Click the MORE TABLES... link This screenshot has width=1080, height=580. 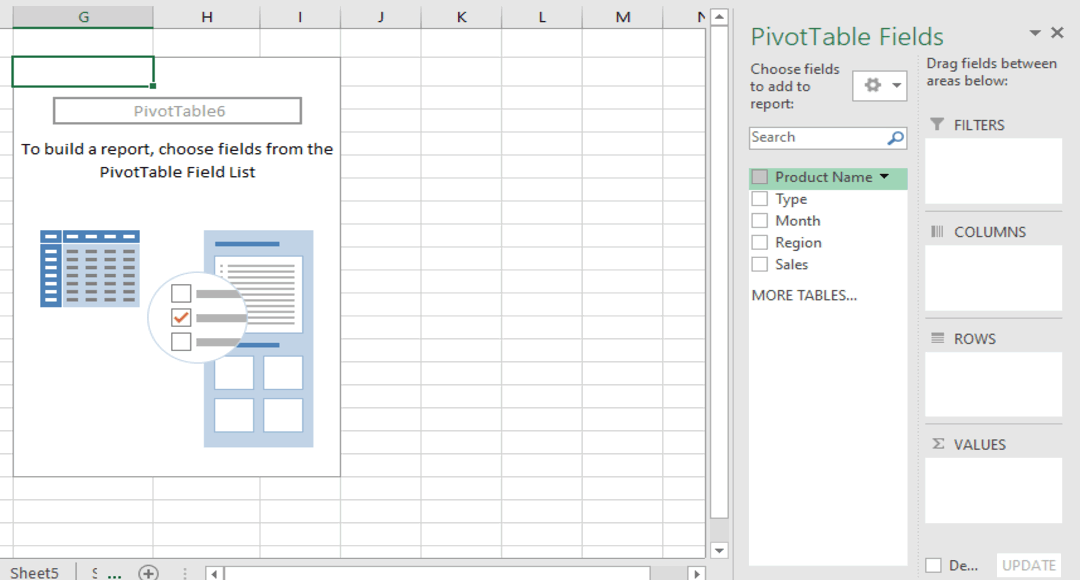[804, 295]
